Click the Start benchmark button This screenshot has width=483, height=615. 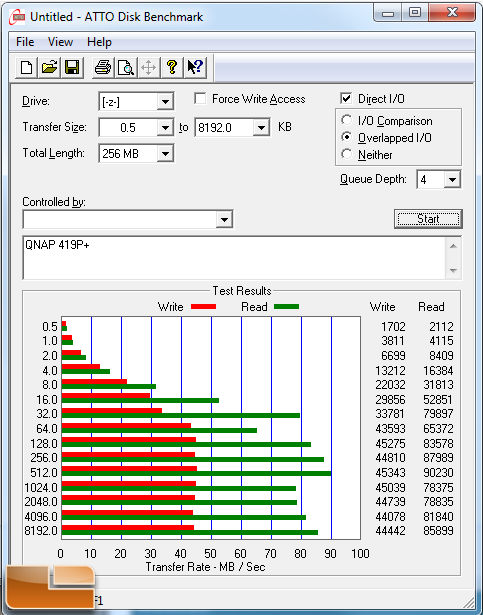(x=428, y=219)
